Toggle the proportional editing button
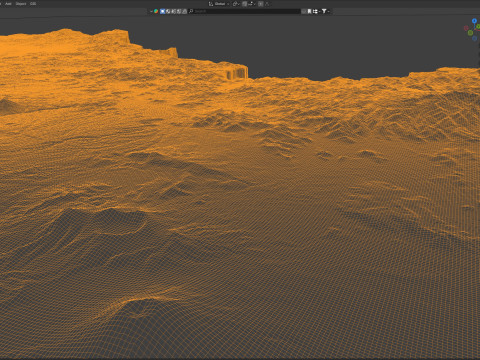The image size is (480, 360). point(261,4)
